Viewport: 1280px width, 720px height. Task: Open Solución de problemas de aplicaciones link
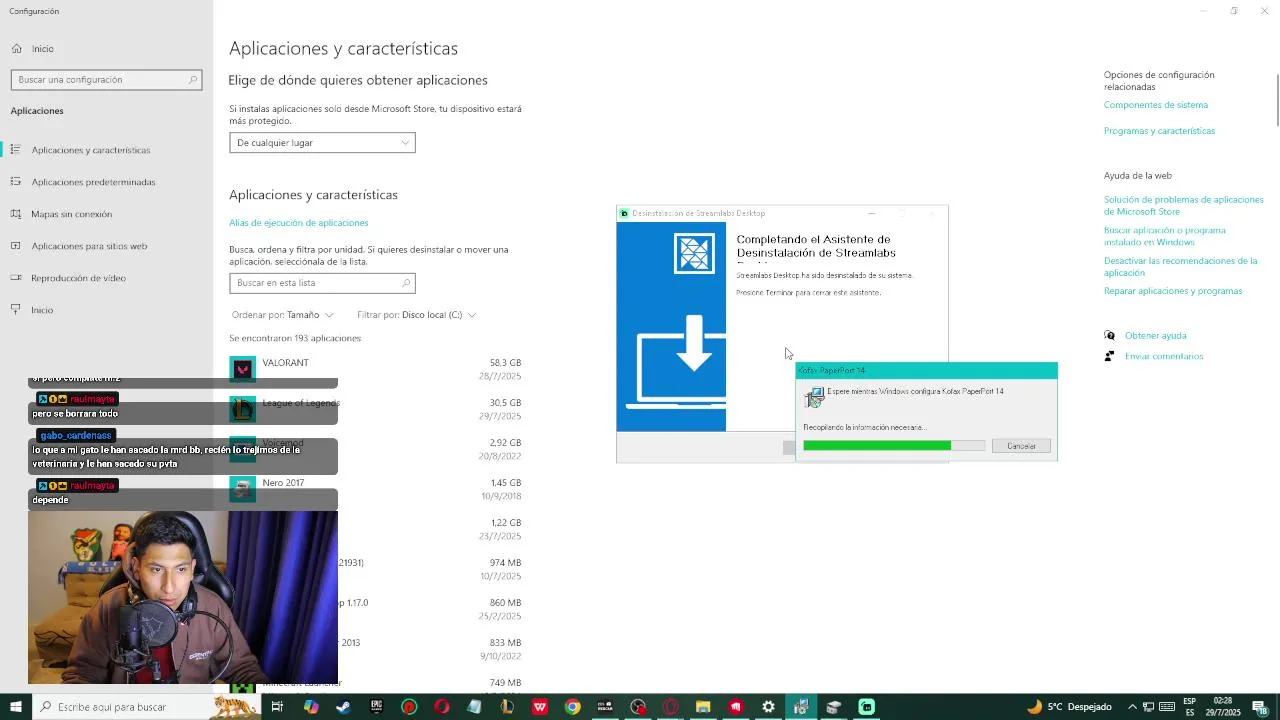click(1184, 205)
